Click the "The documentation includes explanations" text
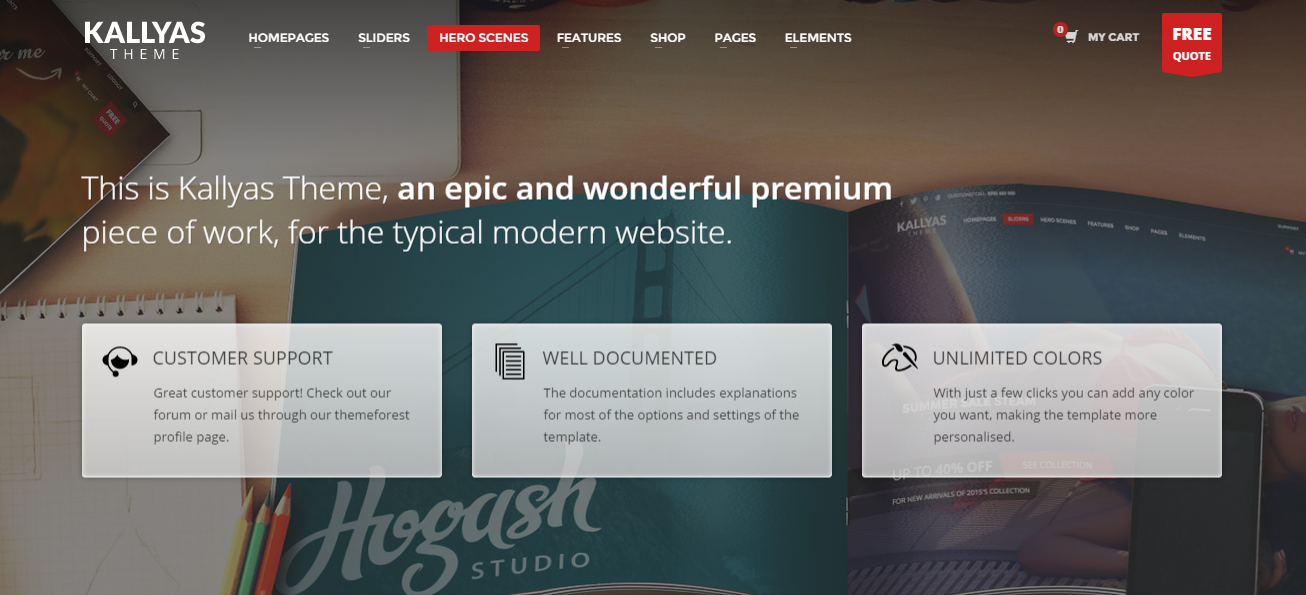Screen dimensions: 1306x595 (671, 415)
